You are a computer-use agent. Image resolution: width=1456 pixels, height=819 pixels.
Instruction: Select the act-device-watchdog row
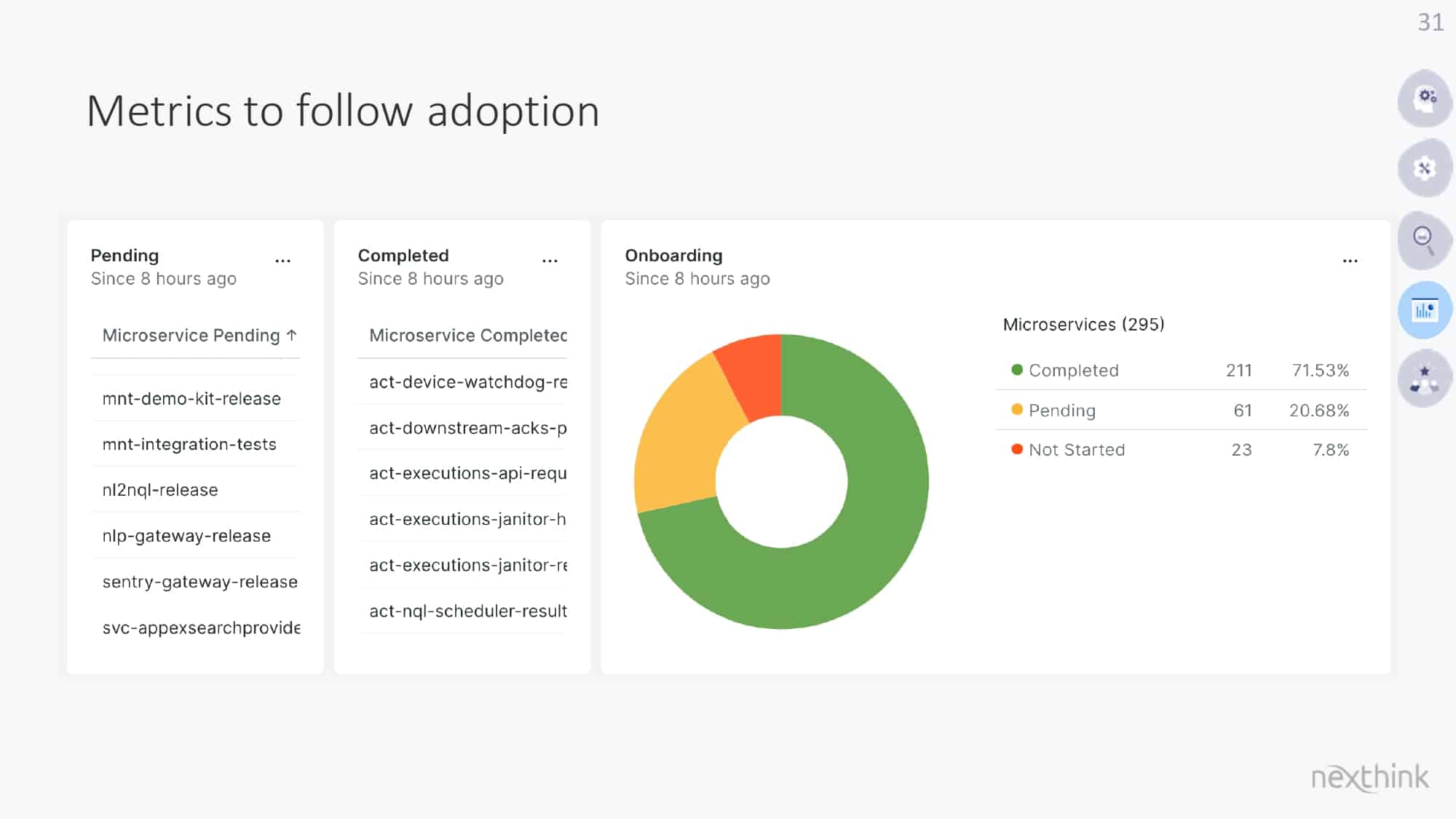(462, 381)
